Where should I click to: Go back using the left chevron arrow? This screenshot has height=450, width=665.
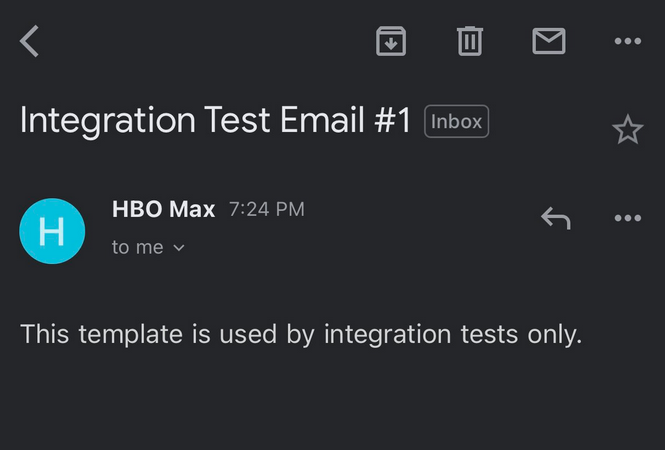[x=29, y=41]
